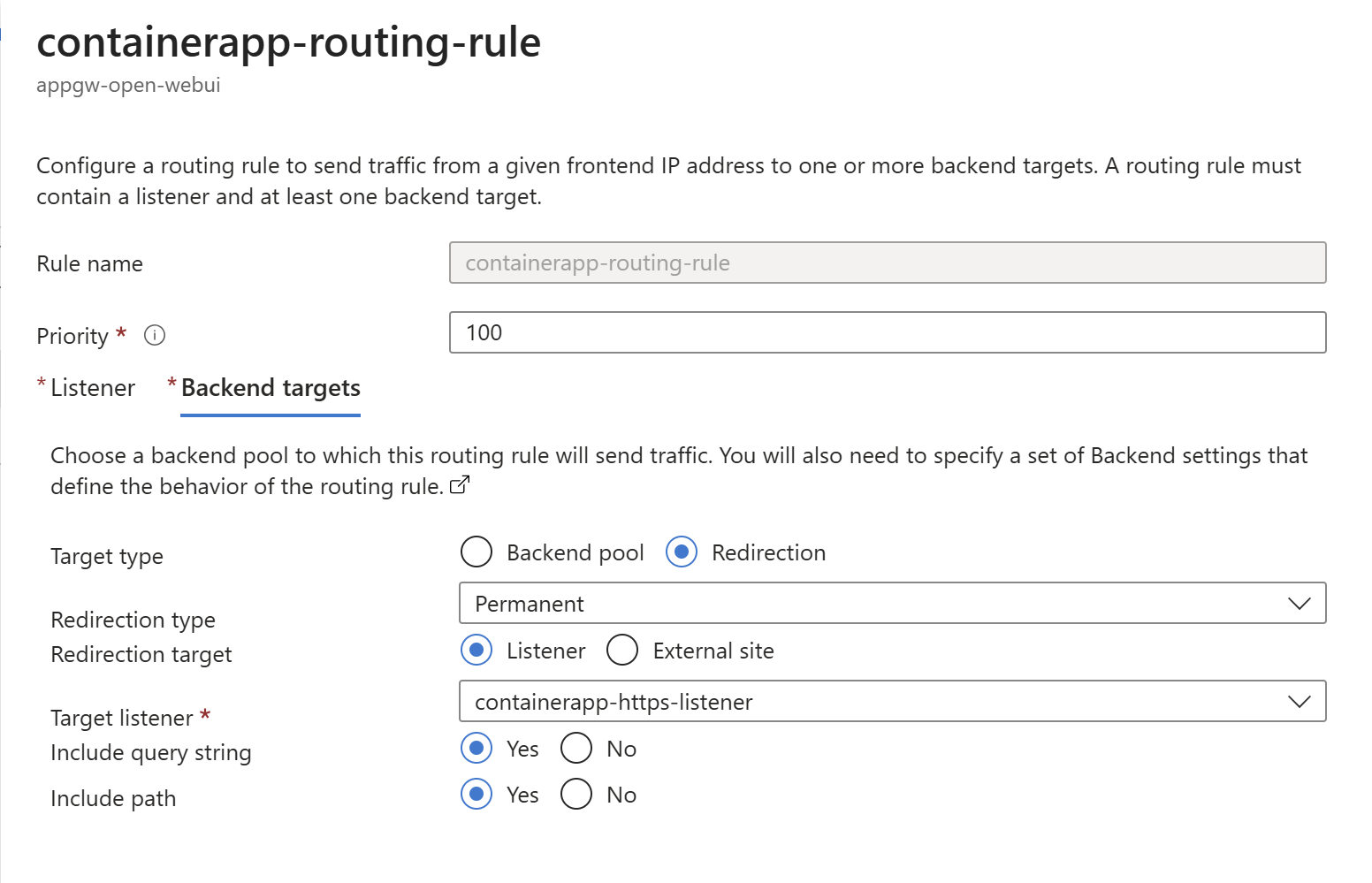Click the appgw-open-webui subtitle text
The image size is (1372, 883).
tap(128, 86)
